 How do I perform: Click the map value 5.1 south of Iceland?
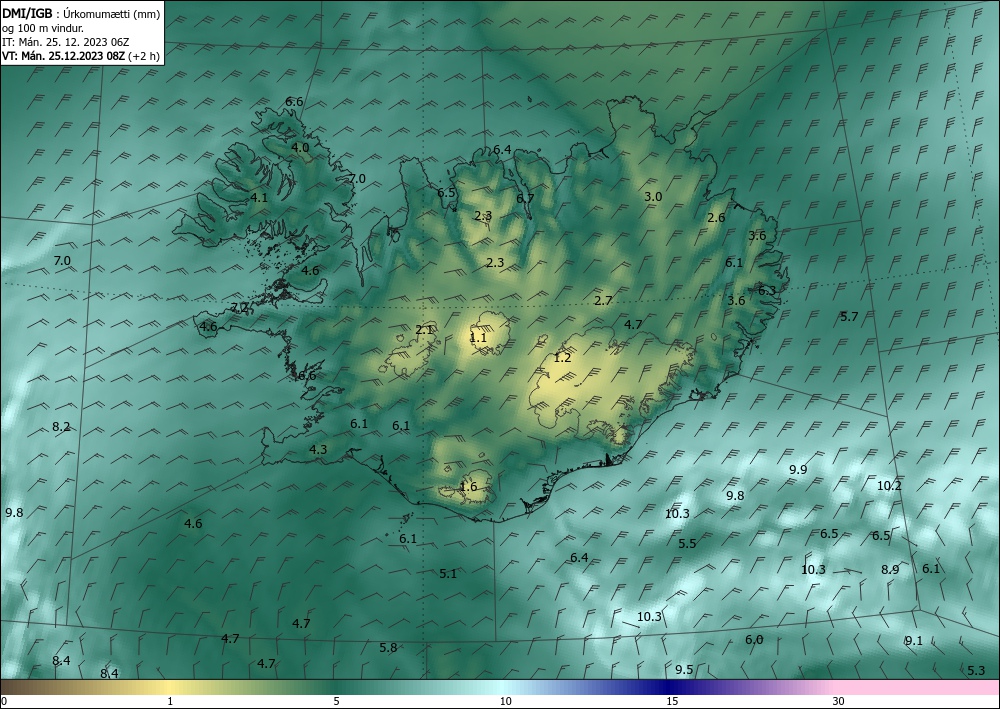pos(448,573)
